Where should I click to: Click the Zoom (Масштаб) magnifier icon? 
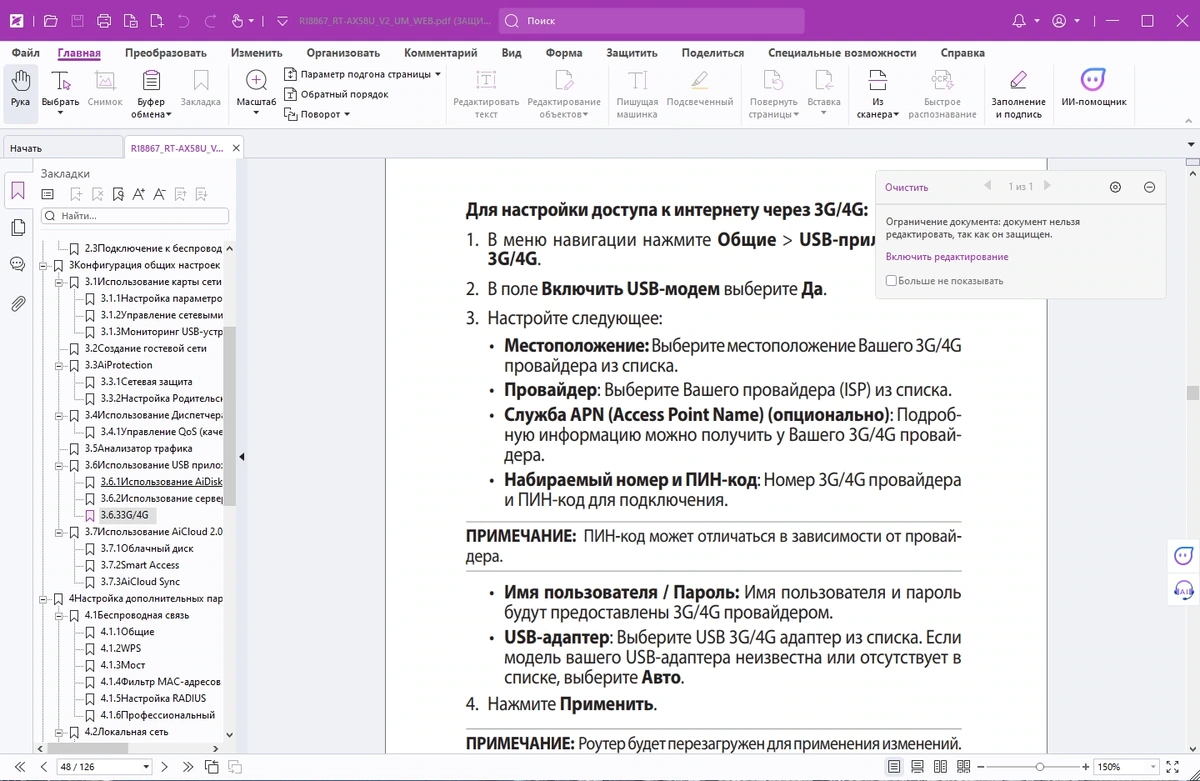tap(257, 82)
